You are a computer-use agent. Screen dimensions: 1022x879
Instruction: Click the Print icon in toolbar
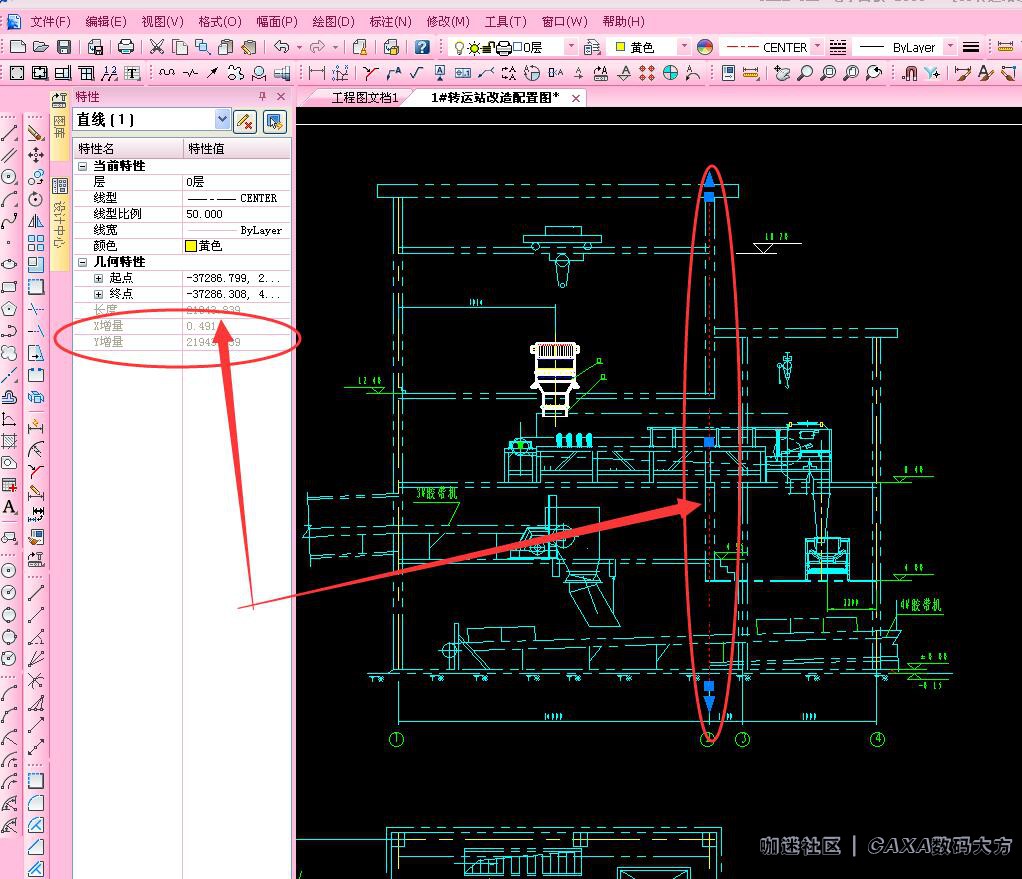click(126, 47)
